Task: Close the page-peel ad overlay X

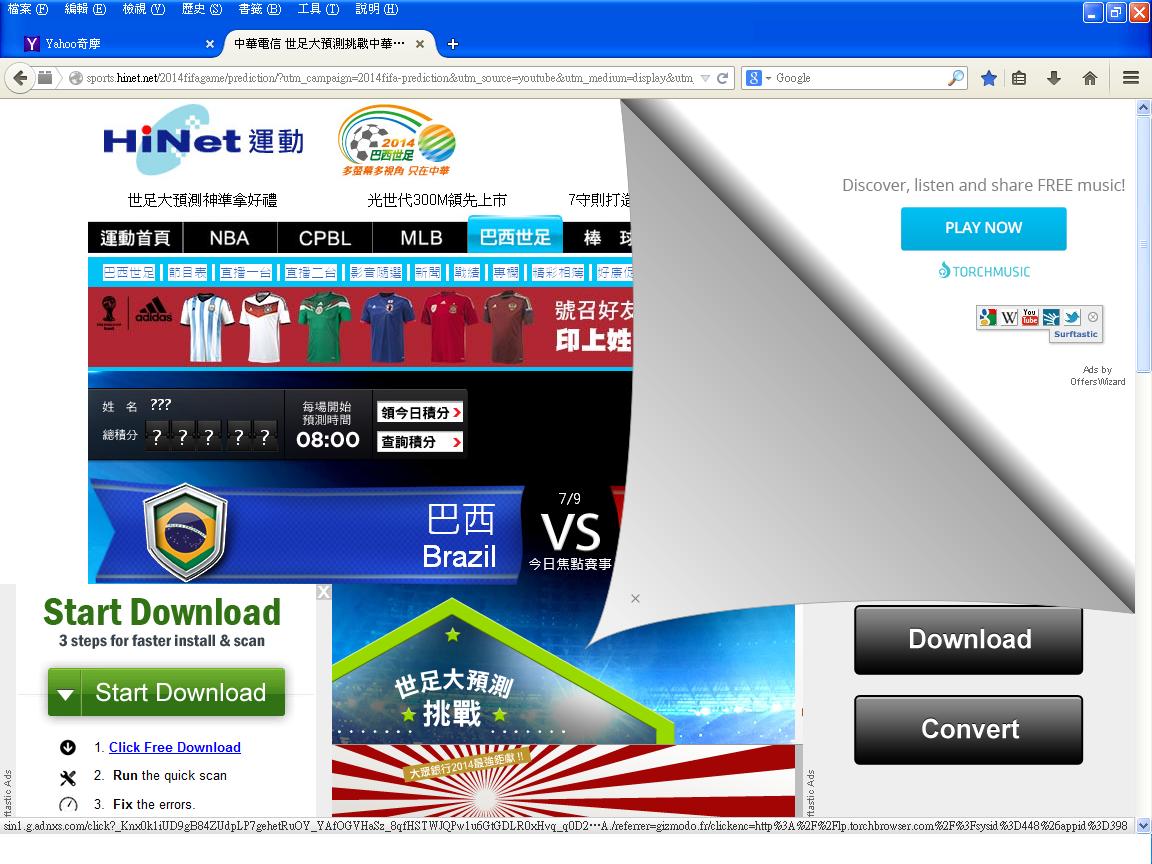Action: click(x=636, y=599)
